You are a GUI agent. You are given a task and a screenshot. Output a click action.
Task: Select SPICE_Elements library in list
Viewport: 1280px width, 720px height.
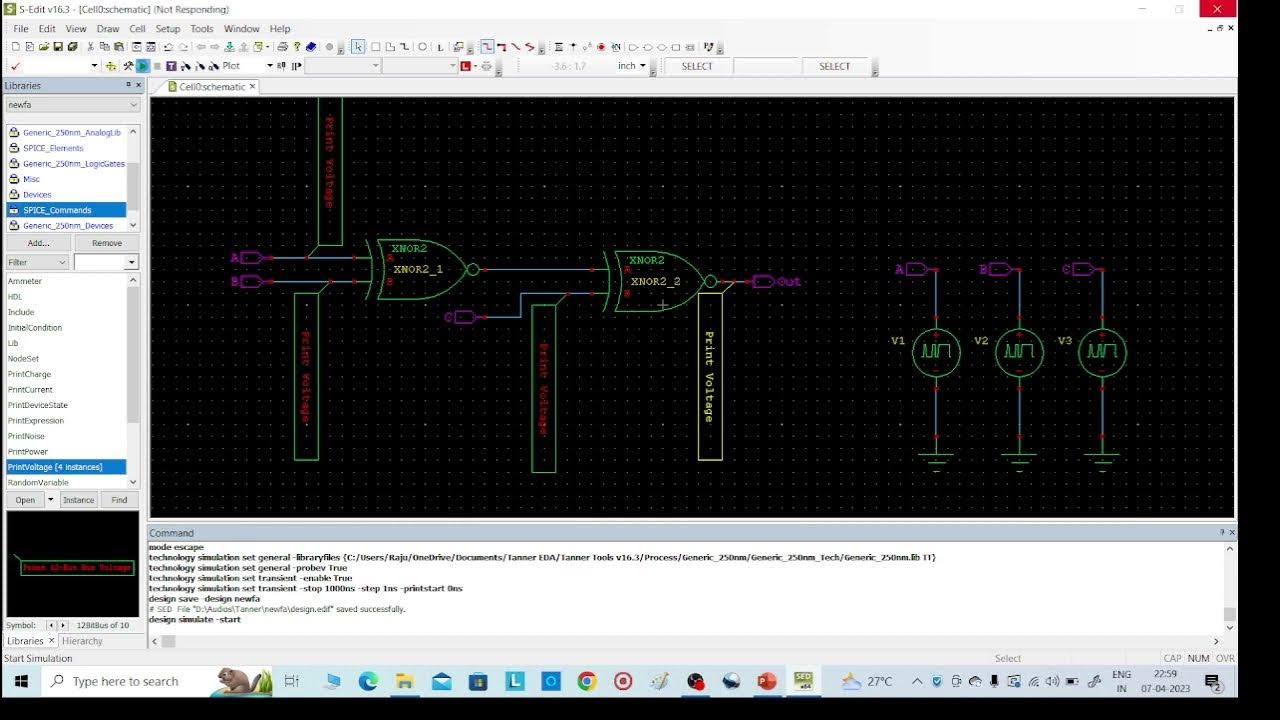53,148
